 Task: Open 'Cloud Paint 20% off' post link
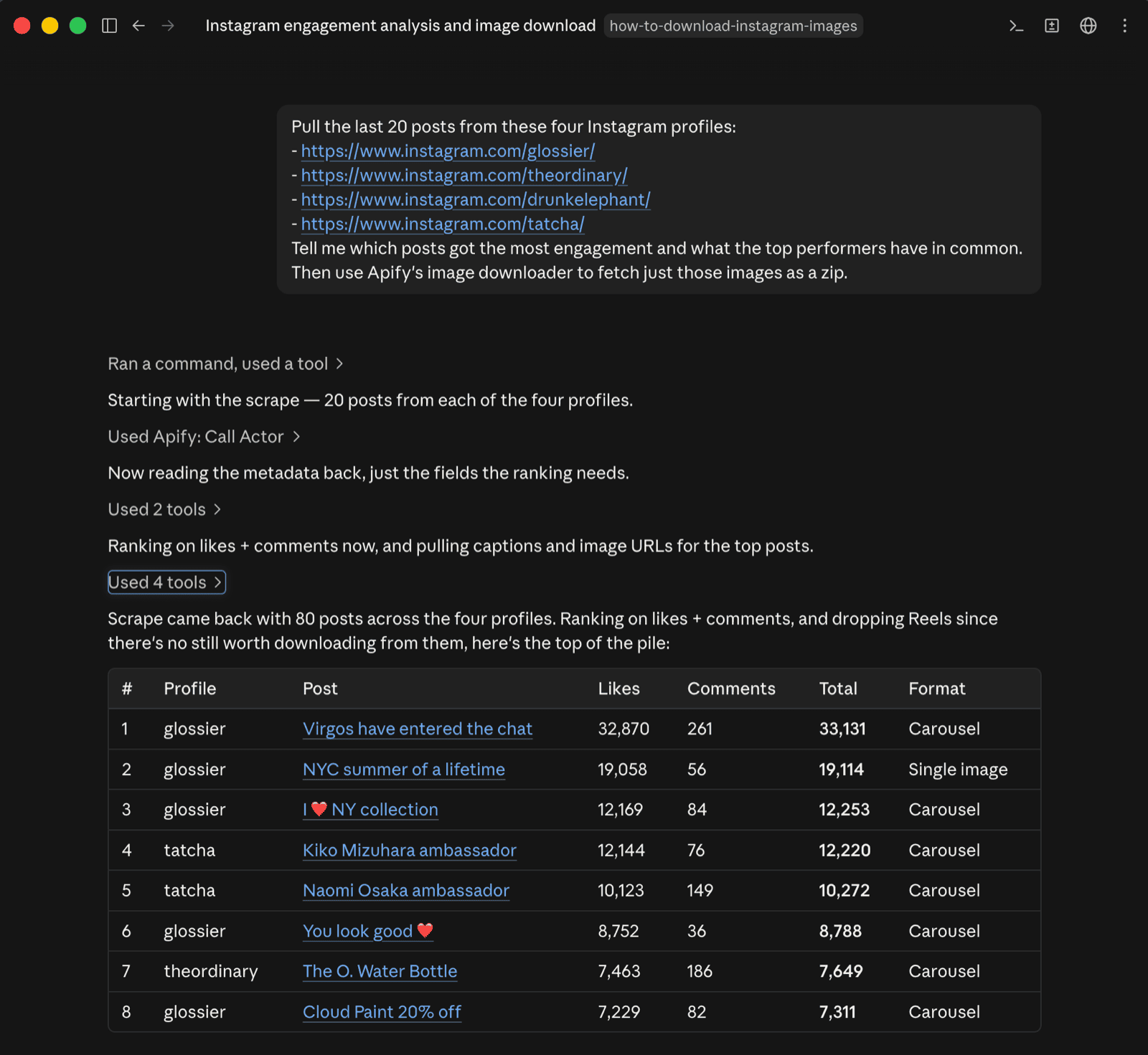click(x=382, y=1012)
